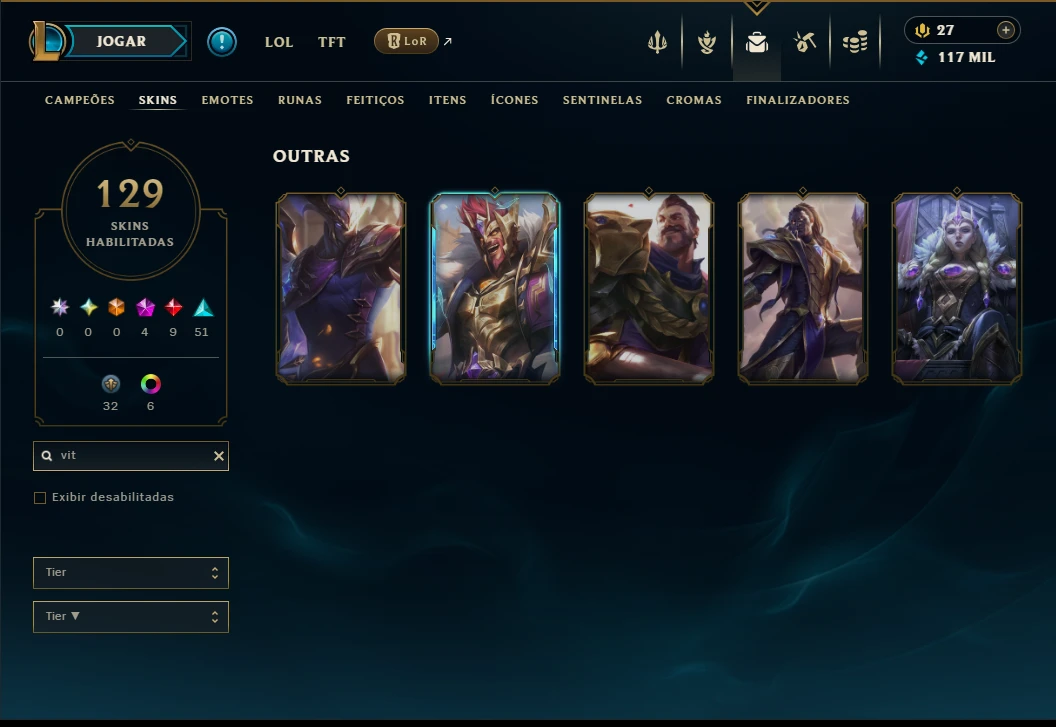Switch to the Cromas tab
1056x727 pixels.
pyautogui.click(x=694, y=100)
